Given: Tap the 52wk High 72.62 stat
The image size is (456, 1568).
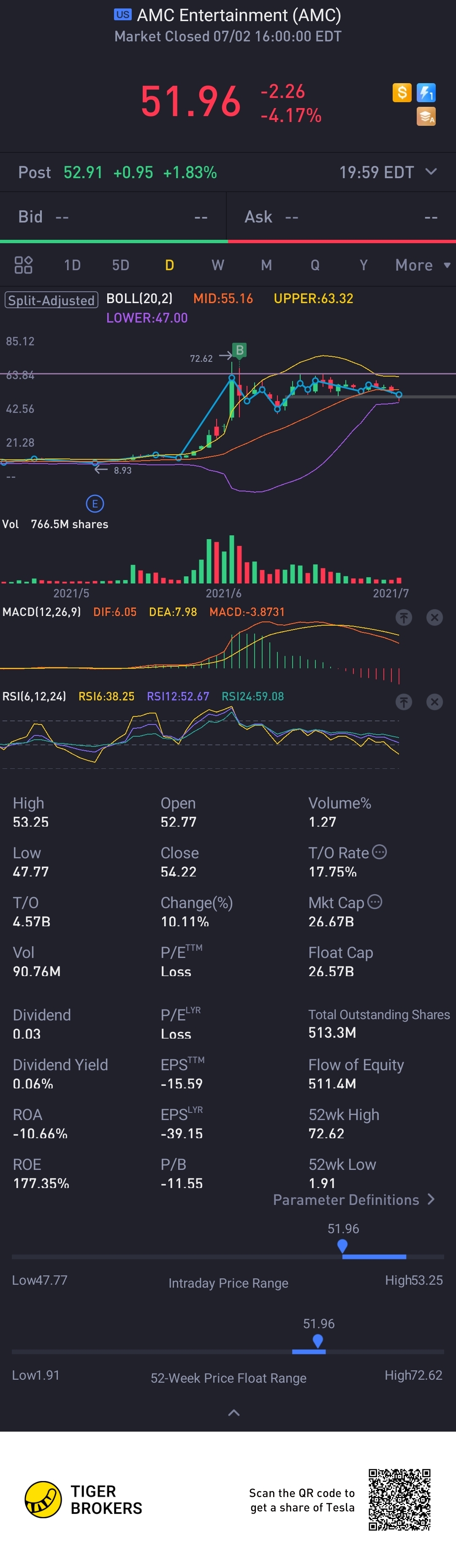Looking at the screenshot, I should (344, 1124).
